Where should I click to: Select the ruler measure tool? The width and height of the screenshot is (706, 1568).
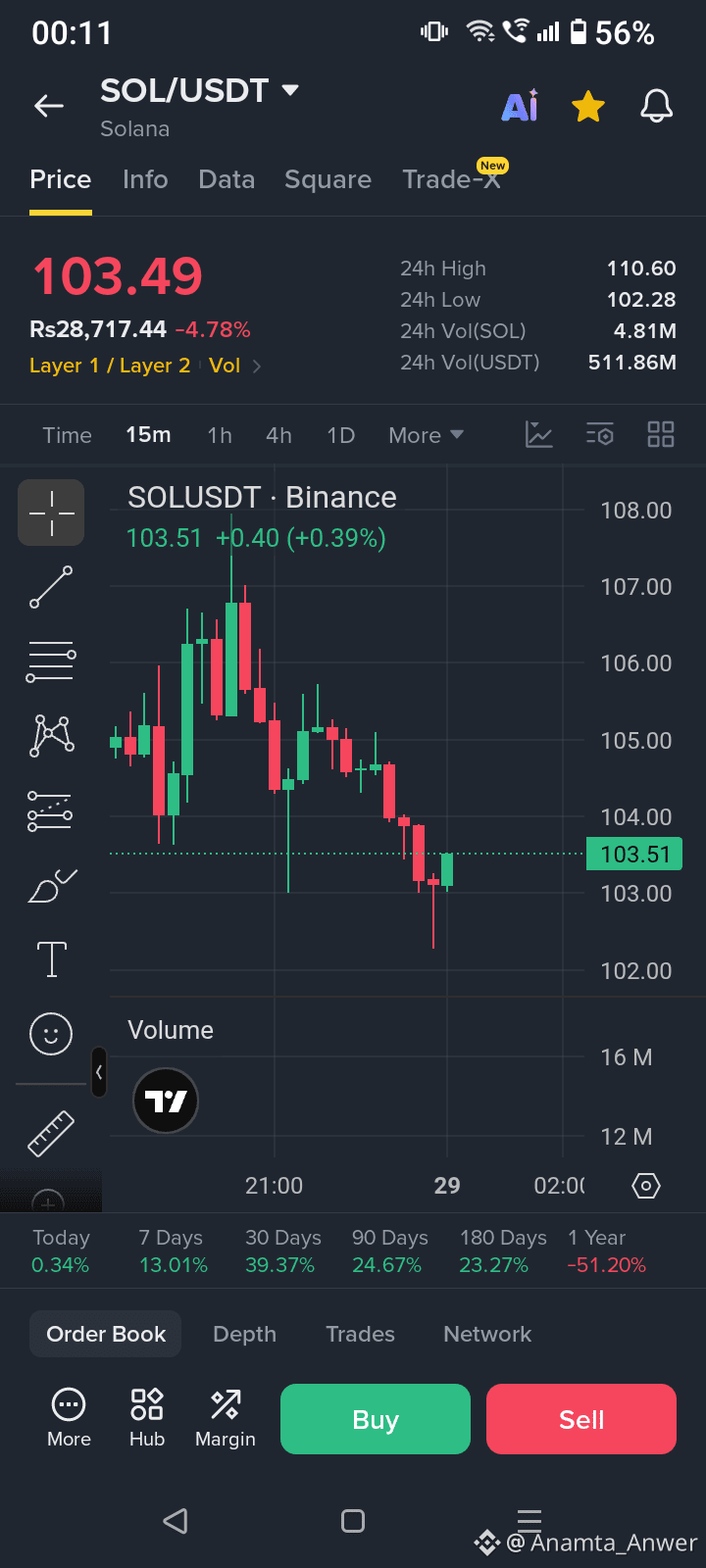tap(51, 1134)
